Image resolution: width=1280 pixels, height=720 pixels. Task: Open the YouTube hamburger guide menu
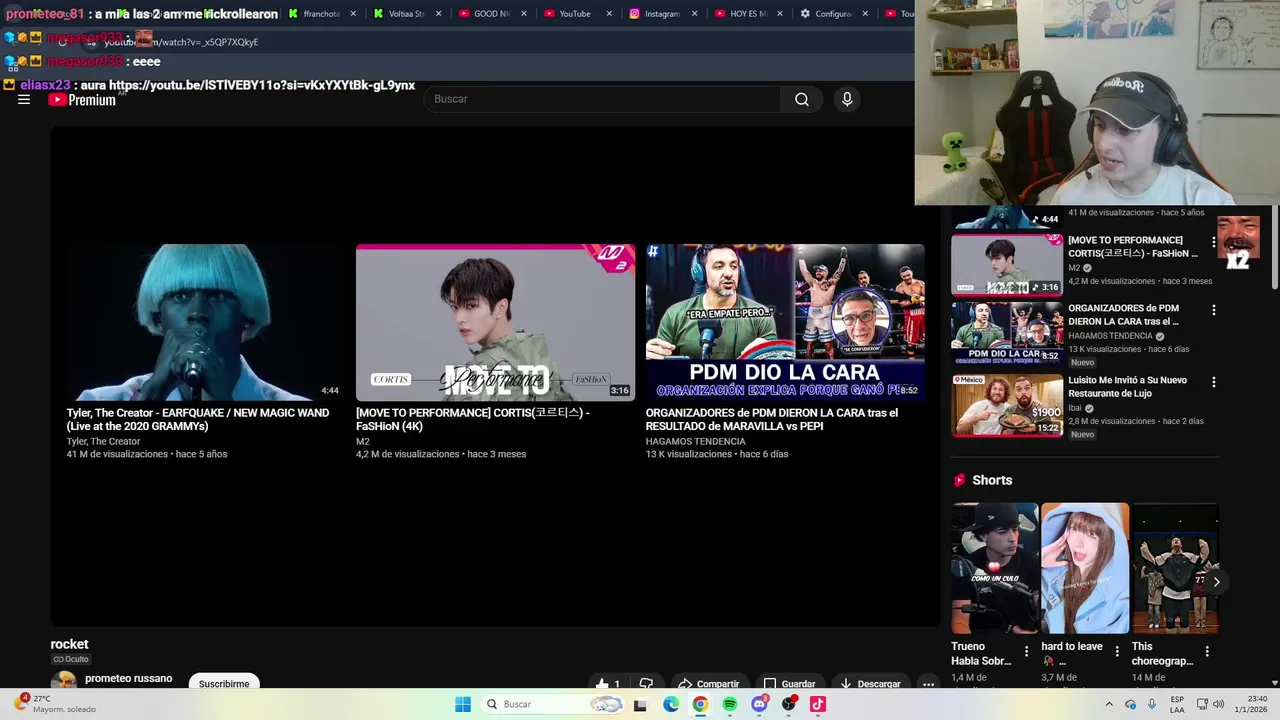[24, 99]
